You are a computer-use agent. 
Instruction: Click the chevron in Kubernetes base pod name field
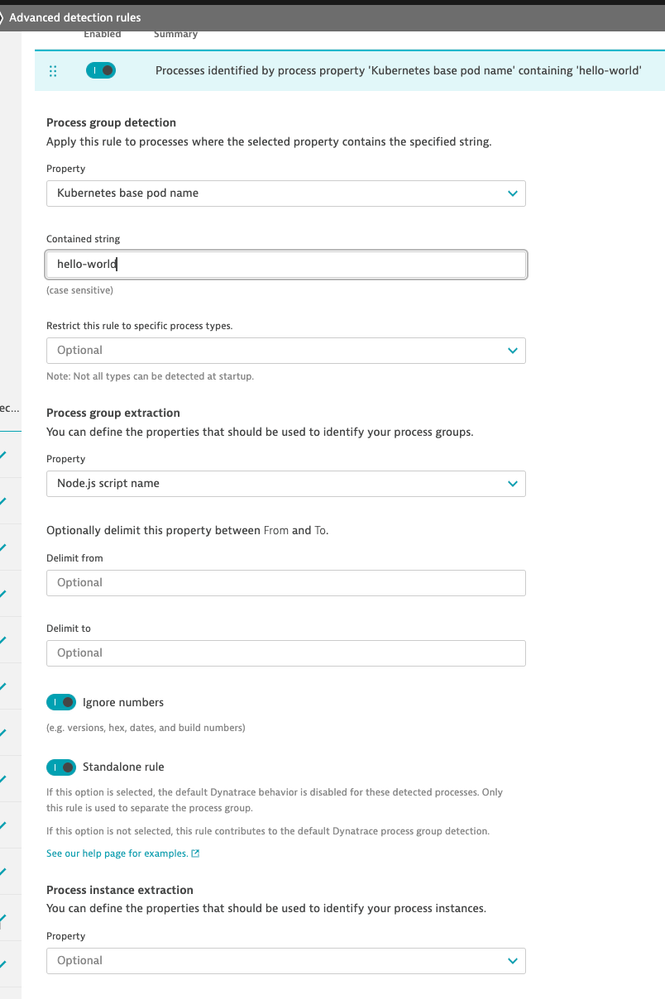click(512, 193)
